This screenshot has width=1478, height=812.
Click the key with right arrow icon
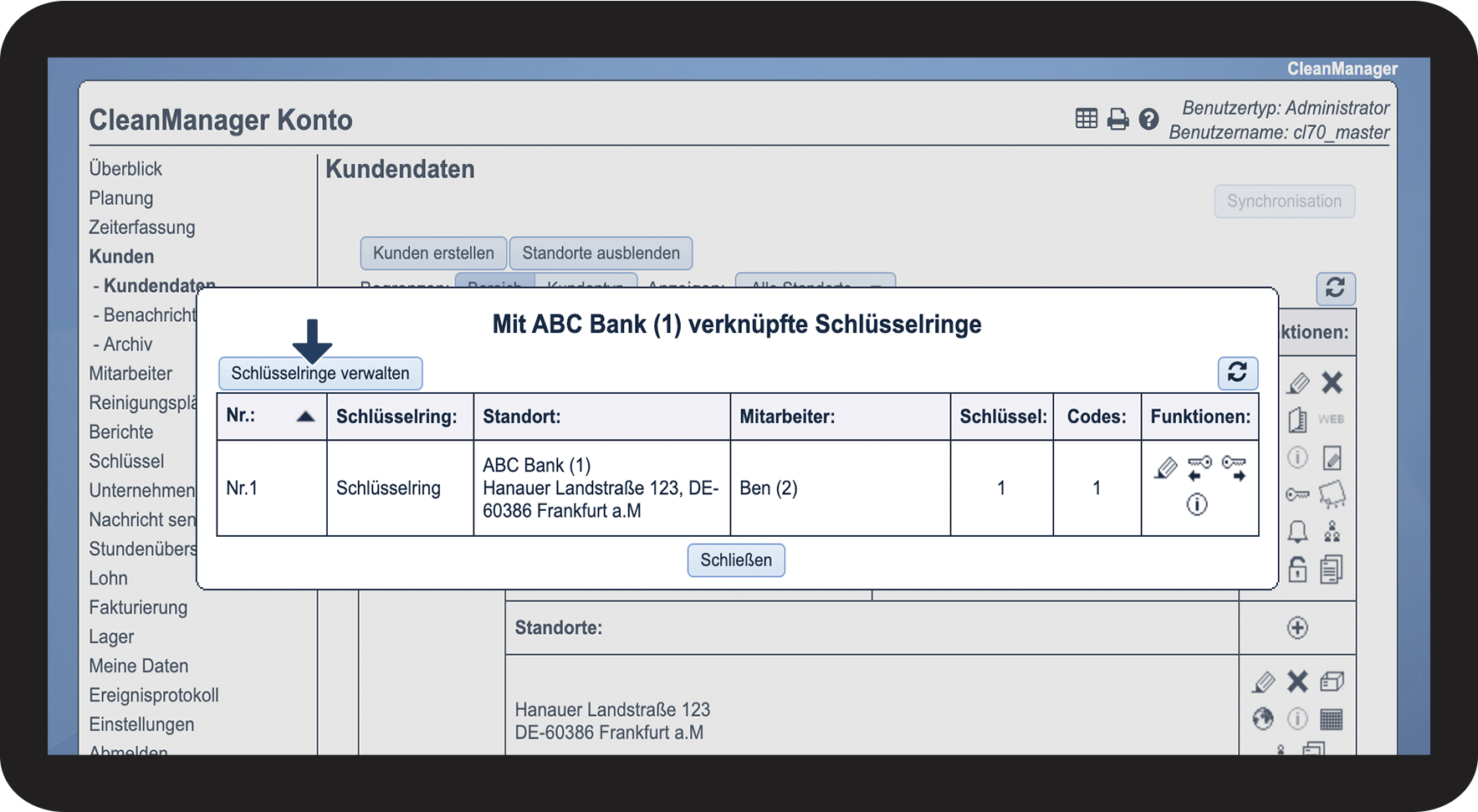[1234, 468]
